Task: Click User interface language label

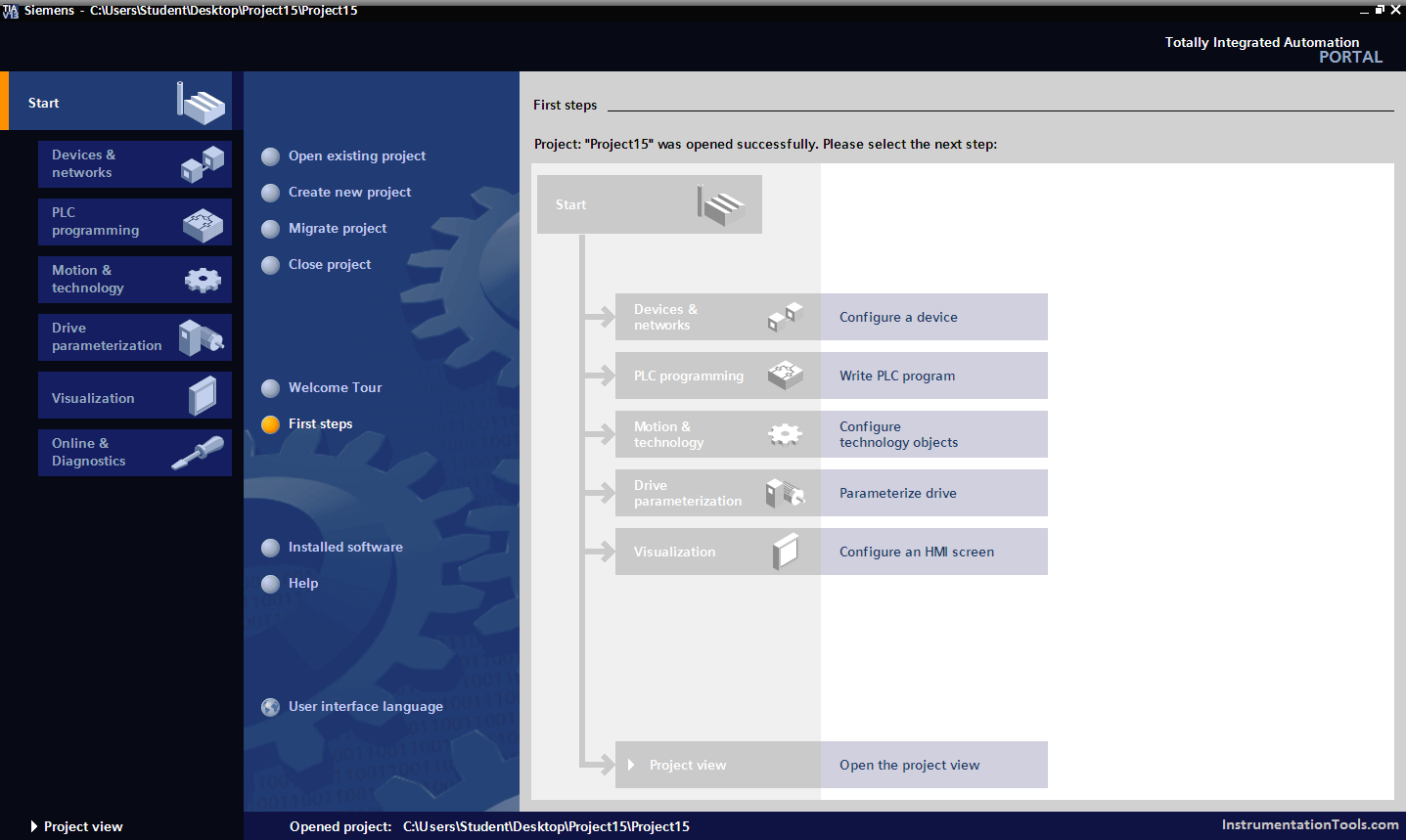Action: pos(366,706)
